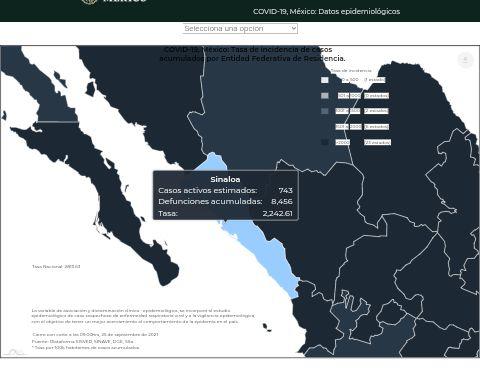
Task: Click the '* Tasa por 100k habitantes' footnote
Action: (x=86, y=347)
